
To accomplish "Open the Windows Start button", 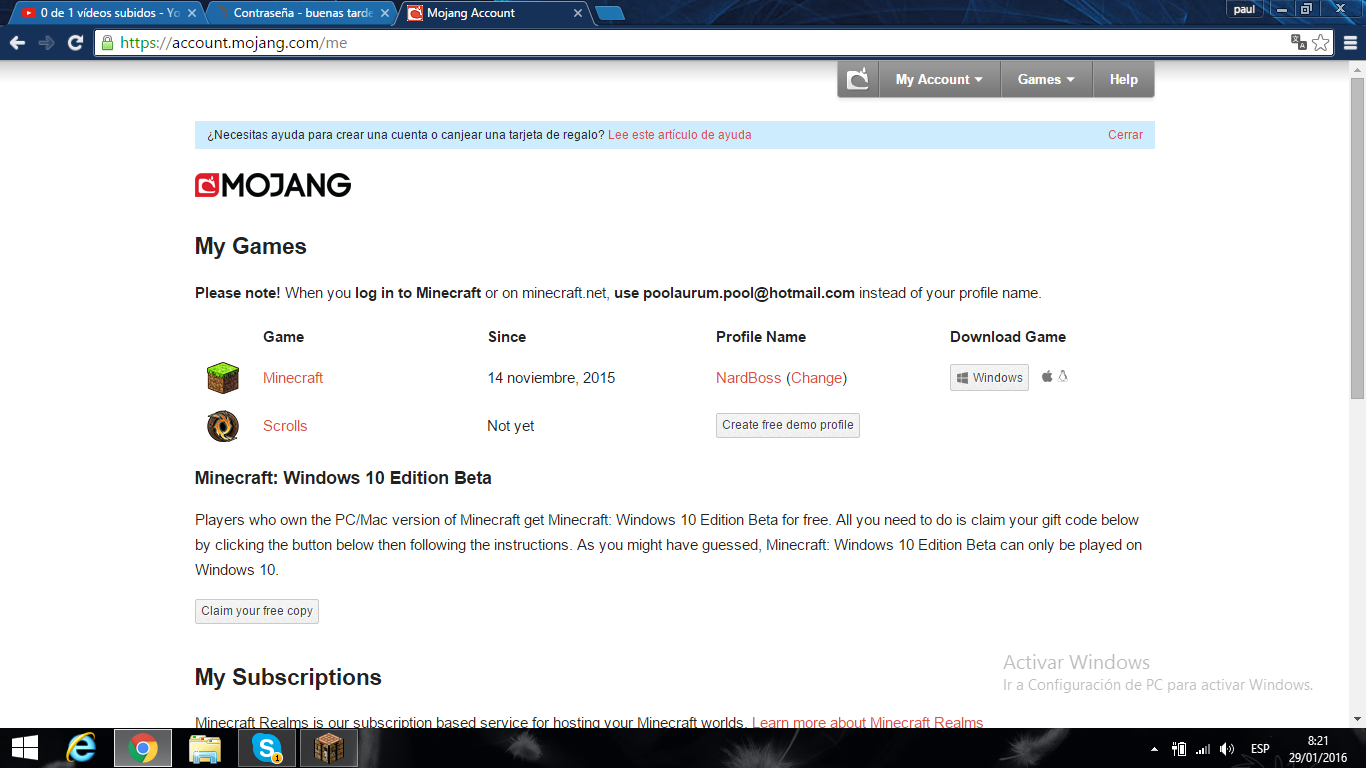I will tap(25, 748).
